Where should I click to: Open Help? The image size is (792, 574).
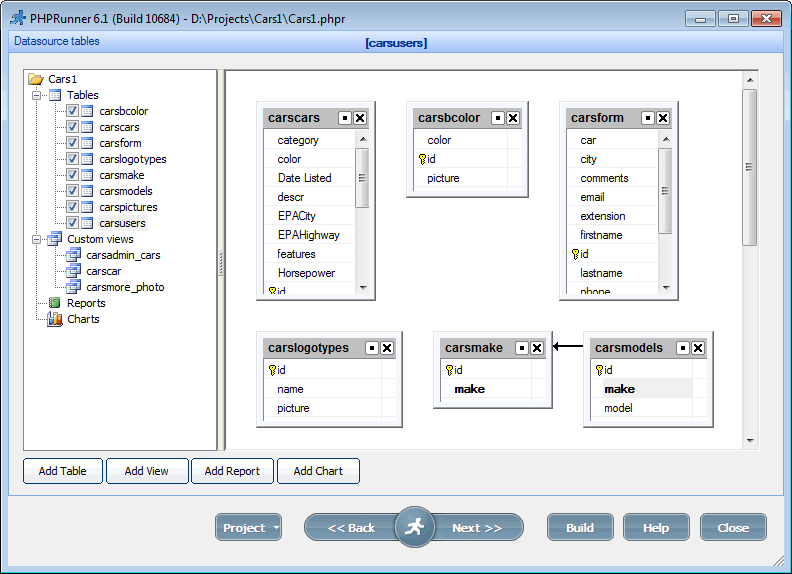pyautogui.click(x=656, y=528)
